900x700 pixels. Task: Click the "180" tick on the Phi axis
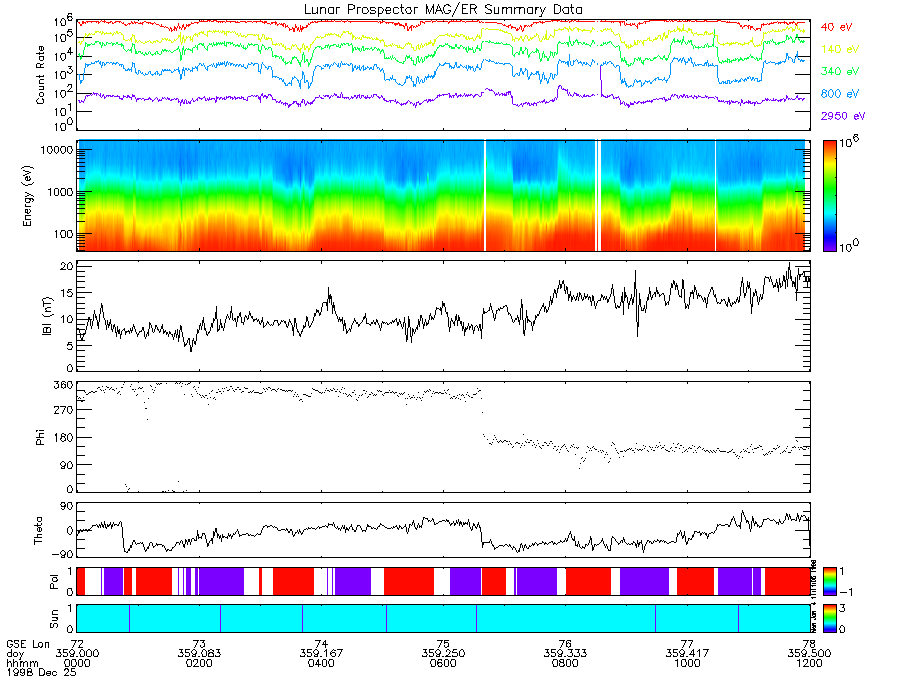[x=63, y=438]
